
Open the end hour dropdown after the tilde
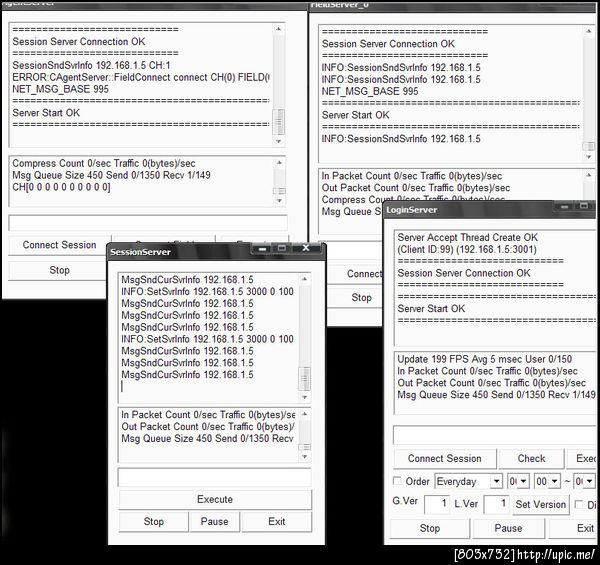pyautogui.click(x=589, y=481)
